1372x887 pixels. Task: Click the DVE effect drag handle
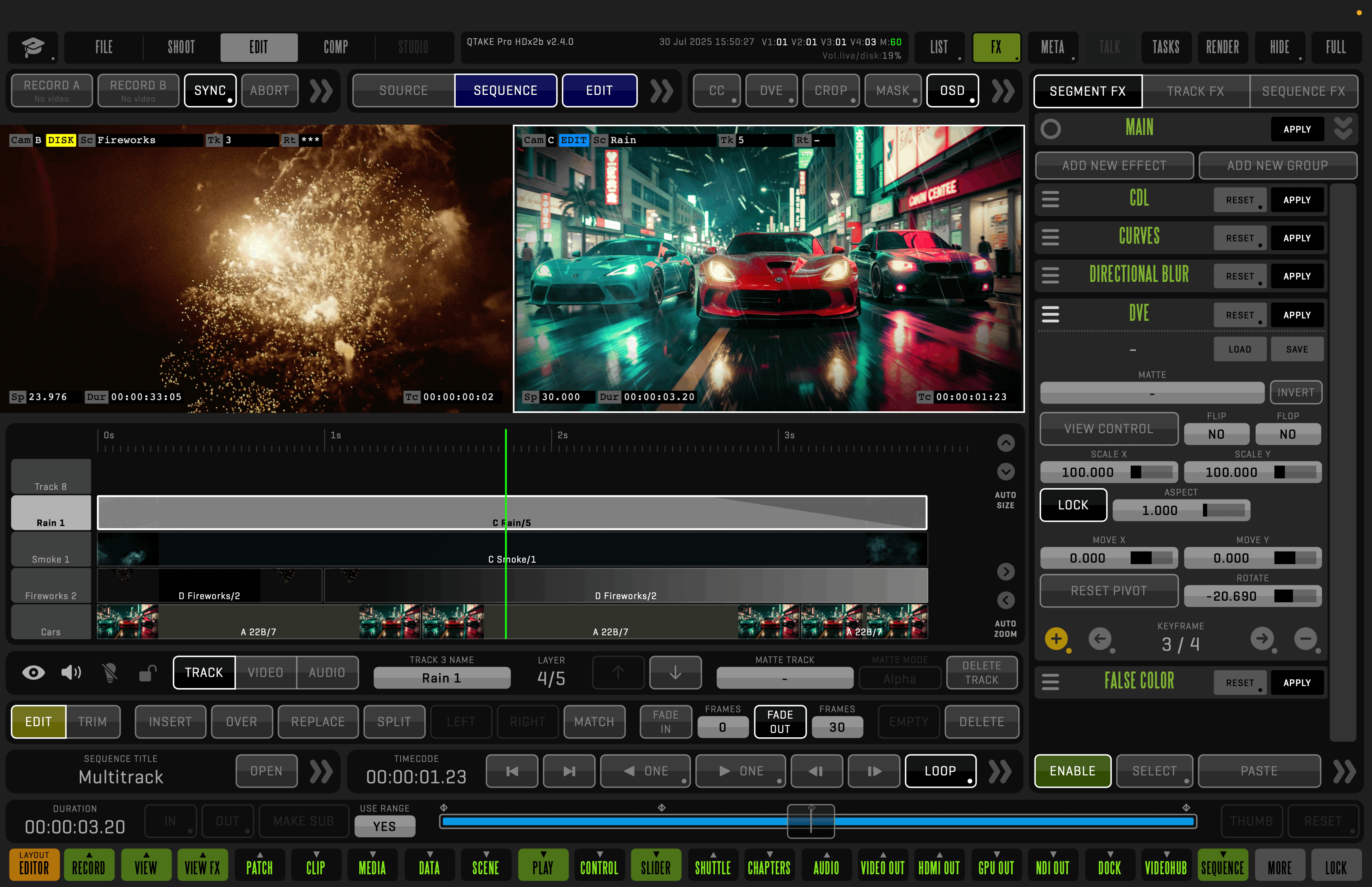pos(1050,314)
